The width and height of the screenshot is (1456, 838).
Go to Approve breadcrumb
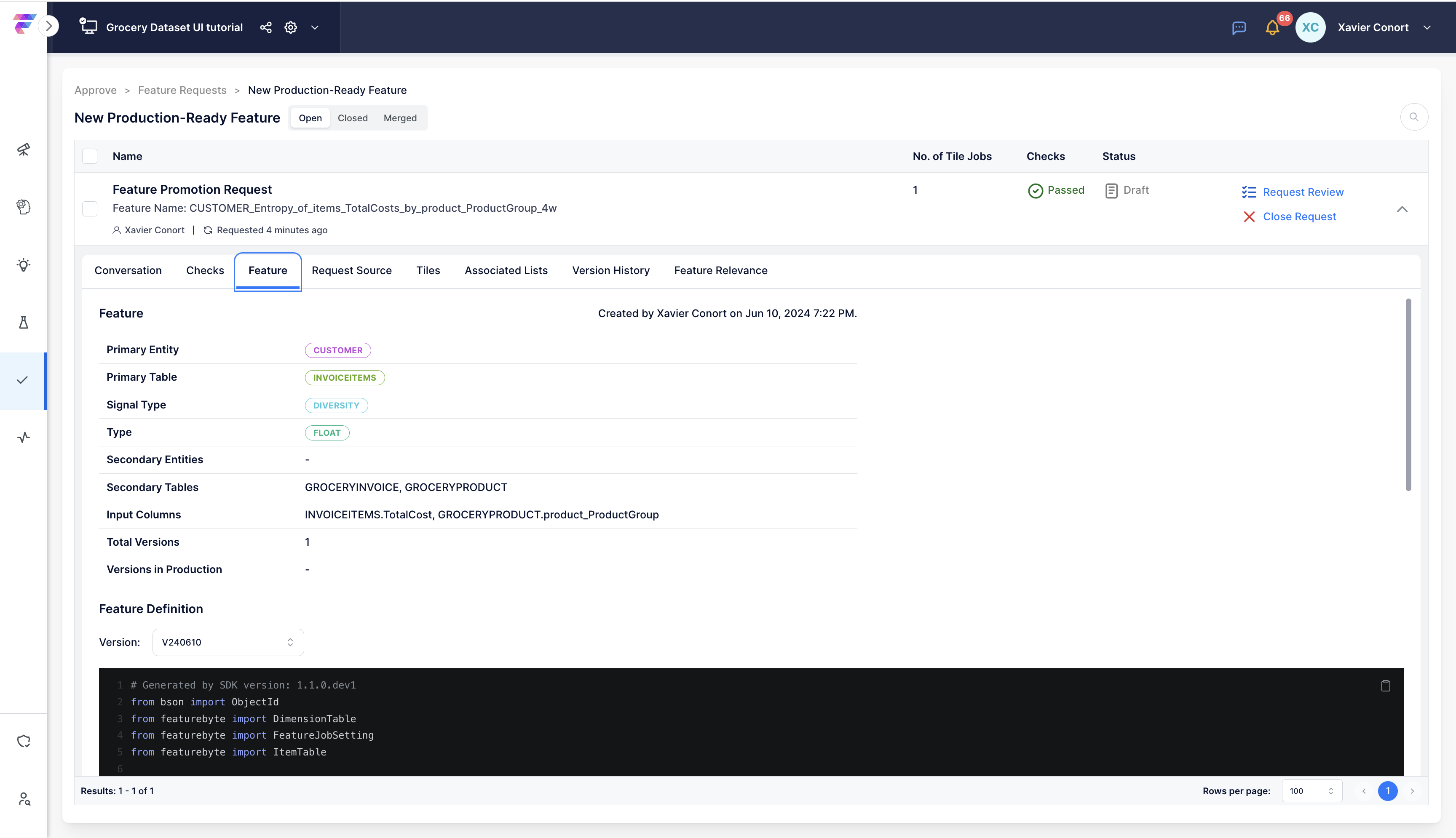[96, 91]
